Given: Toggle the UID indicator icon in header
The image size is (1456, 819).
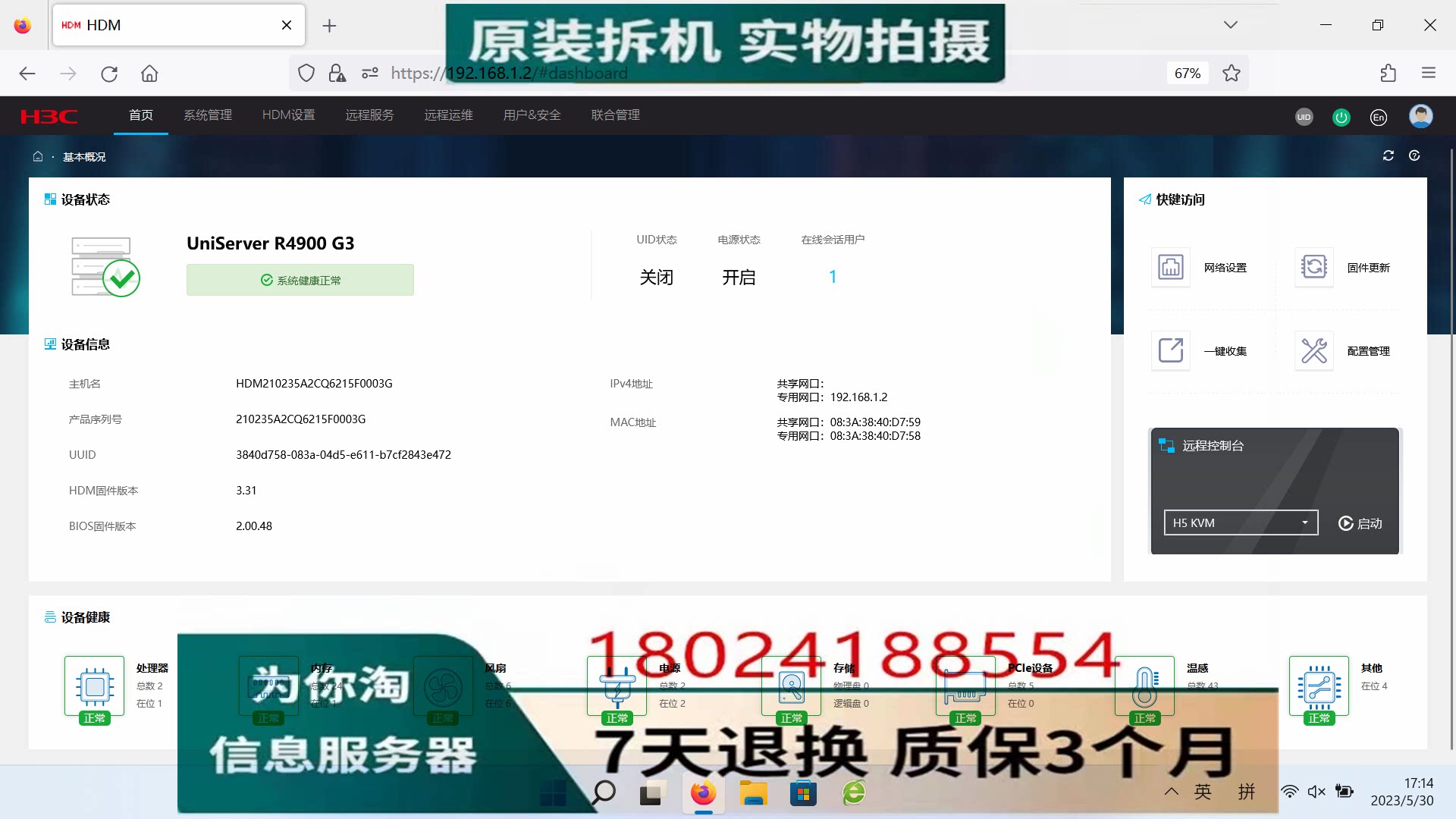Looking at the screenshot, I should [1304, 117].
